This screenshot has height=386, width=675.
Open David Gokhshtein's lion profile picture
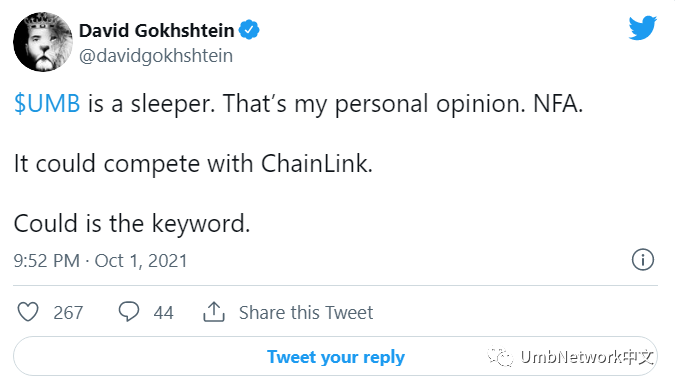[x=43, y=42]
